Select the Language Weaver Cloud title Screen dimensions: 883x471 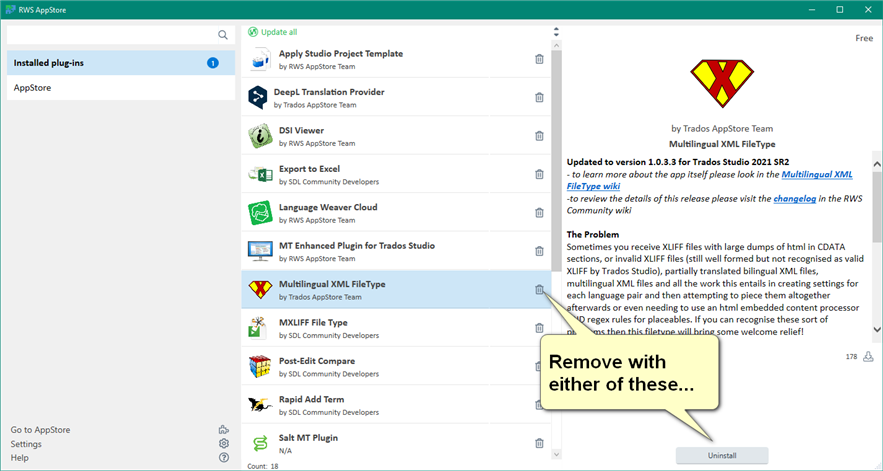pyautogui.click(x=328, y=207)
